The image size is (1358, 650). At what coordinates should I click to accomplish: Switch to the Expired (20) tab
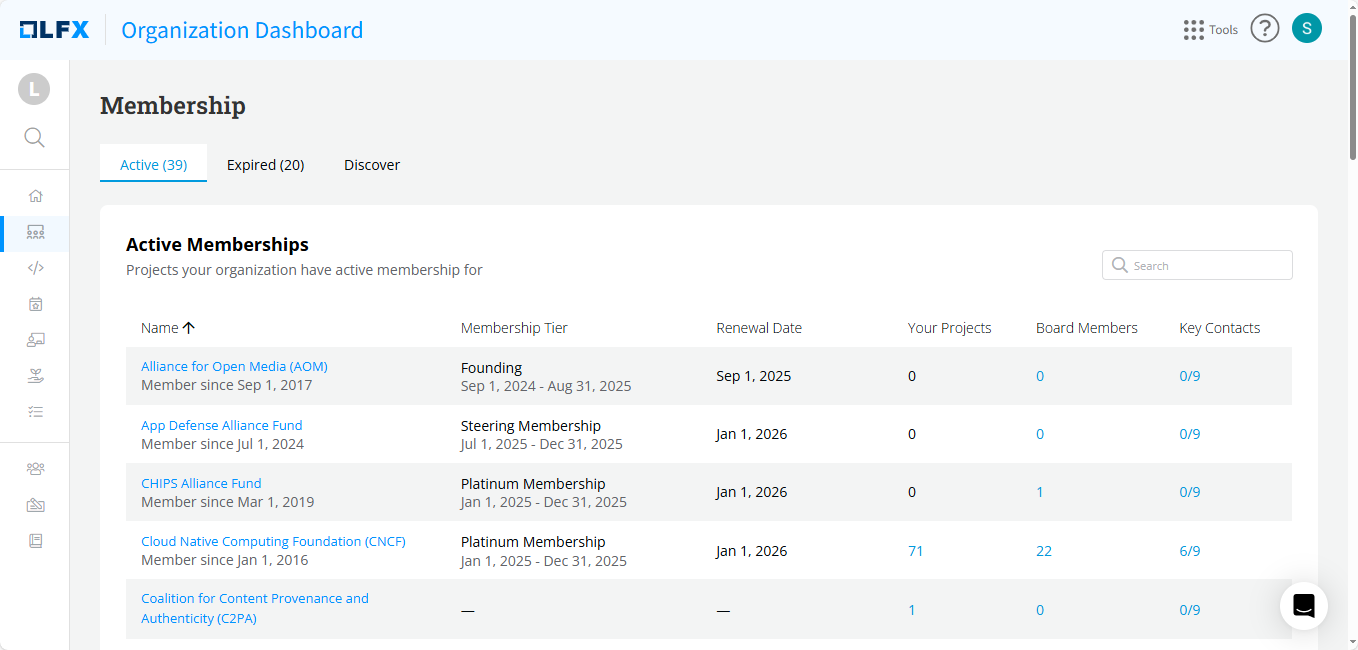tap(265, 165)
